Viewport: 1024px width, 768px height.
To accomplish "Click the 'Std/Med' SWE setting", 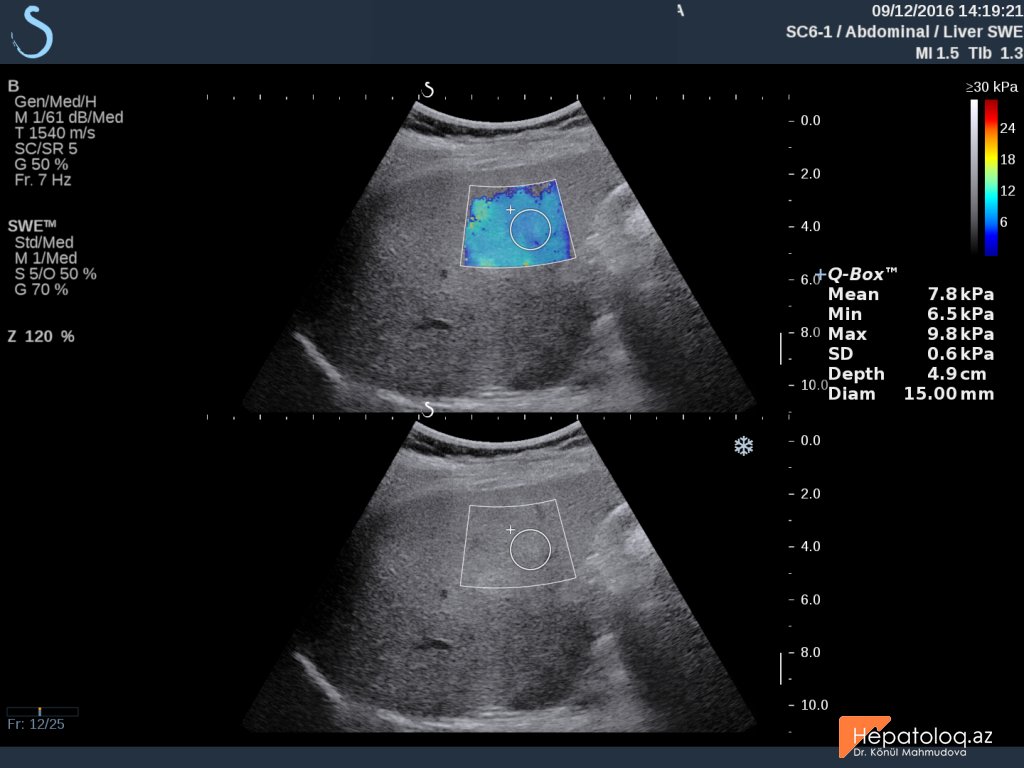I will [x=44, y=242].
